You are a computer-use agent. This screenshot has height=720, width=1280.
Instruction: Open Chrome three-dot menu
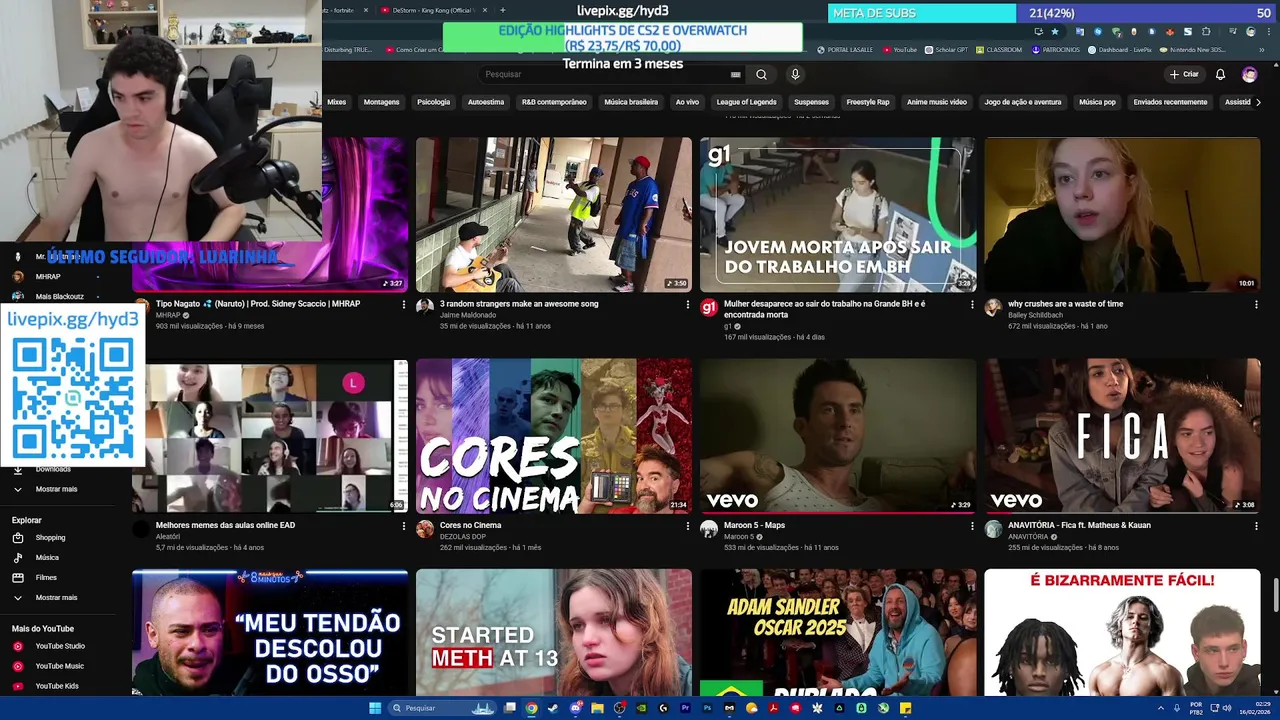(x=1267, y=31)
